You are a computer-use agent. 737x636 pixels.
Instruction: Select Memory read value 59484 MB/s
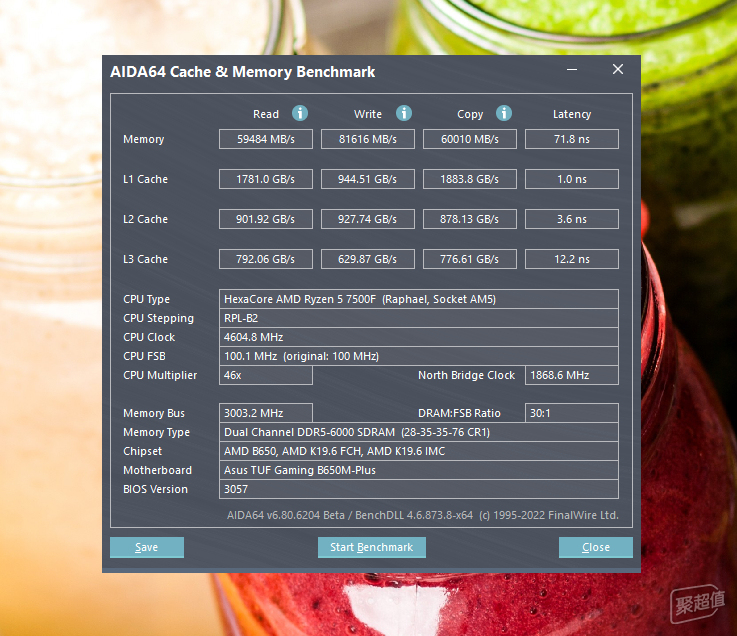[x=266, y=139]
